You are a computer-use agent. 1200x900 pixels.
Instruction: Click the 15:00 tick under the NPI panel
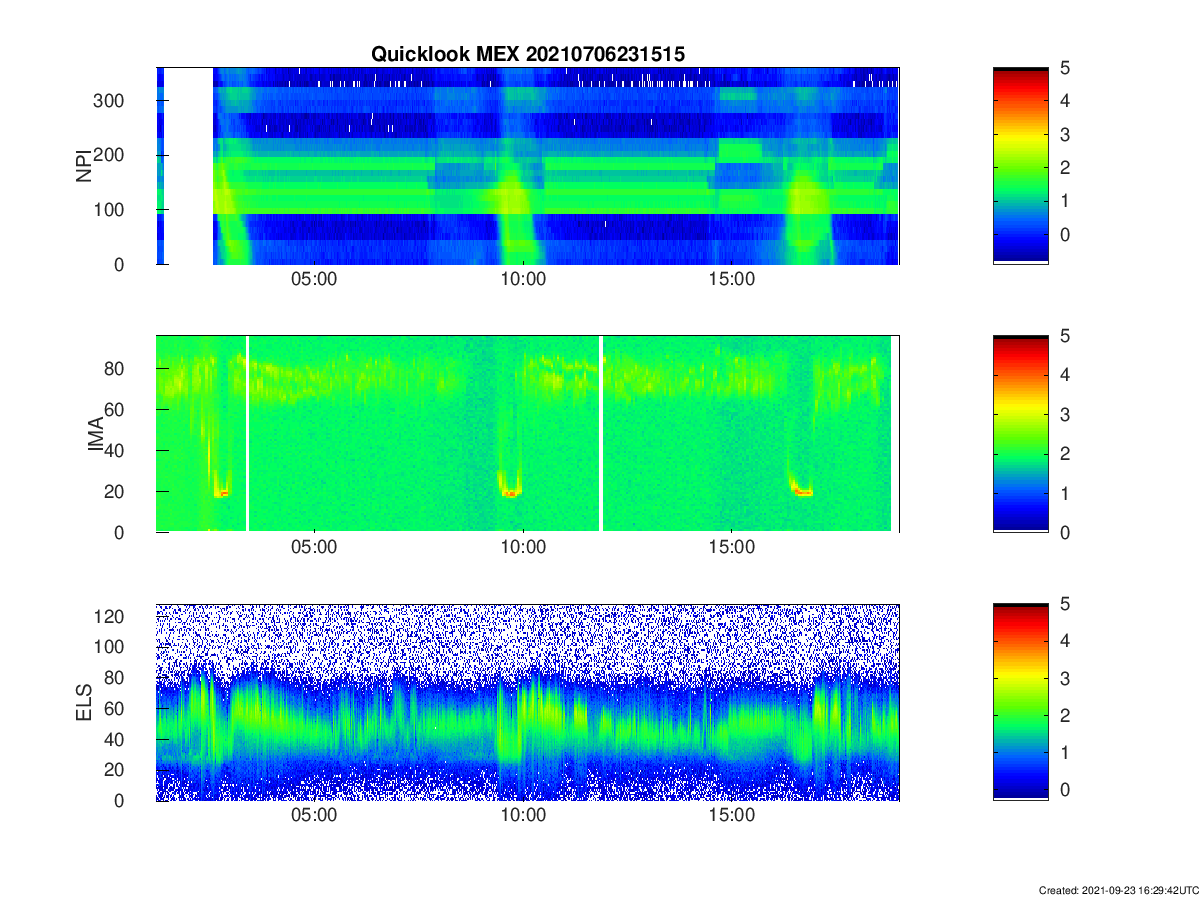[x=732, y=281]
